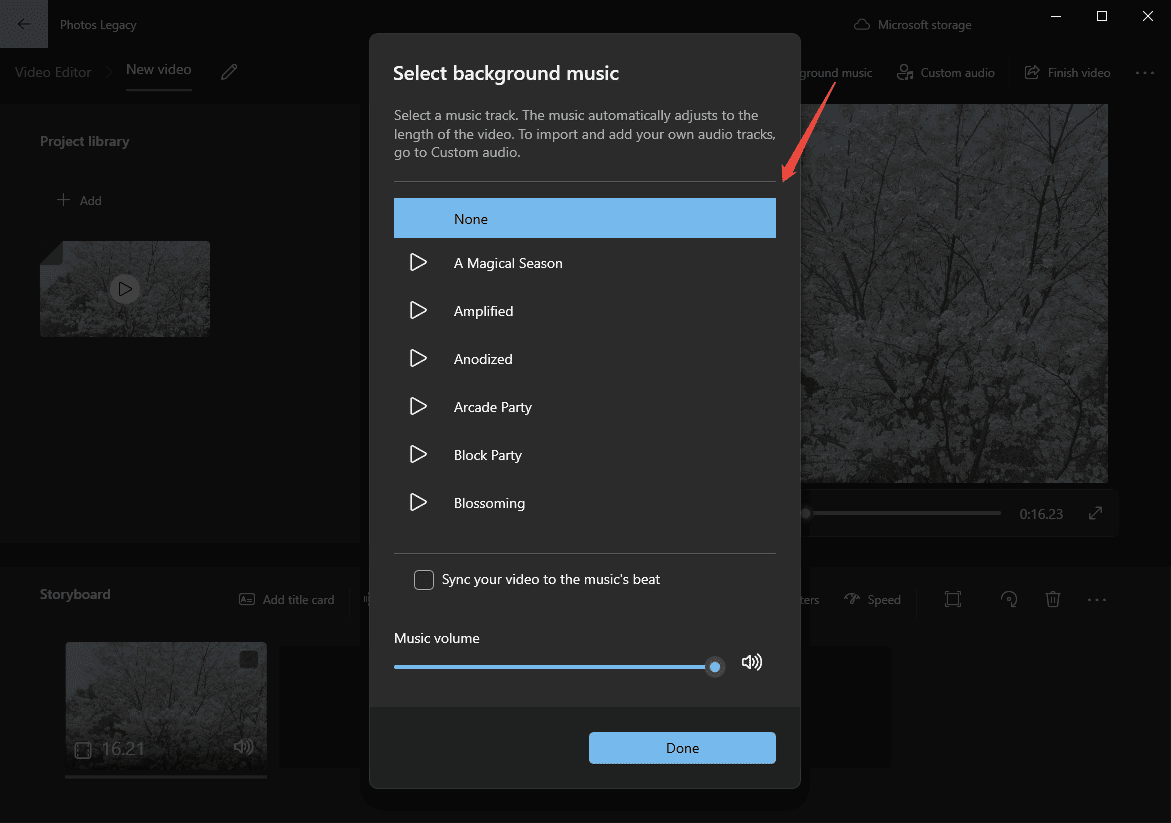Choose the Arcade Party track name
Screen dimensions: 1171x823
tap(492, 407)
